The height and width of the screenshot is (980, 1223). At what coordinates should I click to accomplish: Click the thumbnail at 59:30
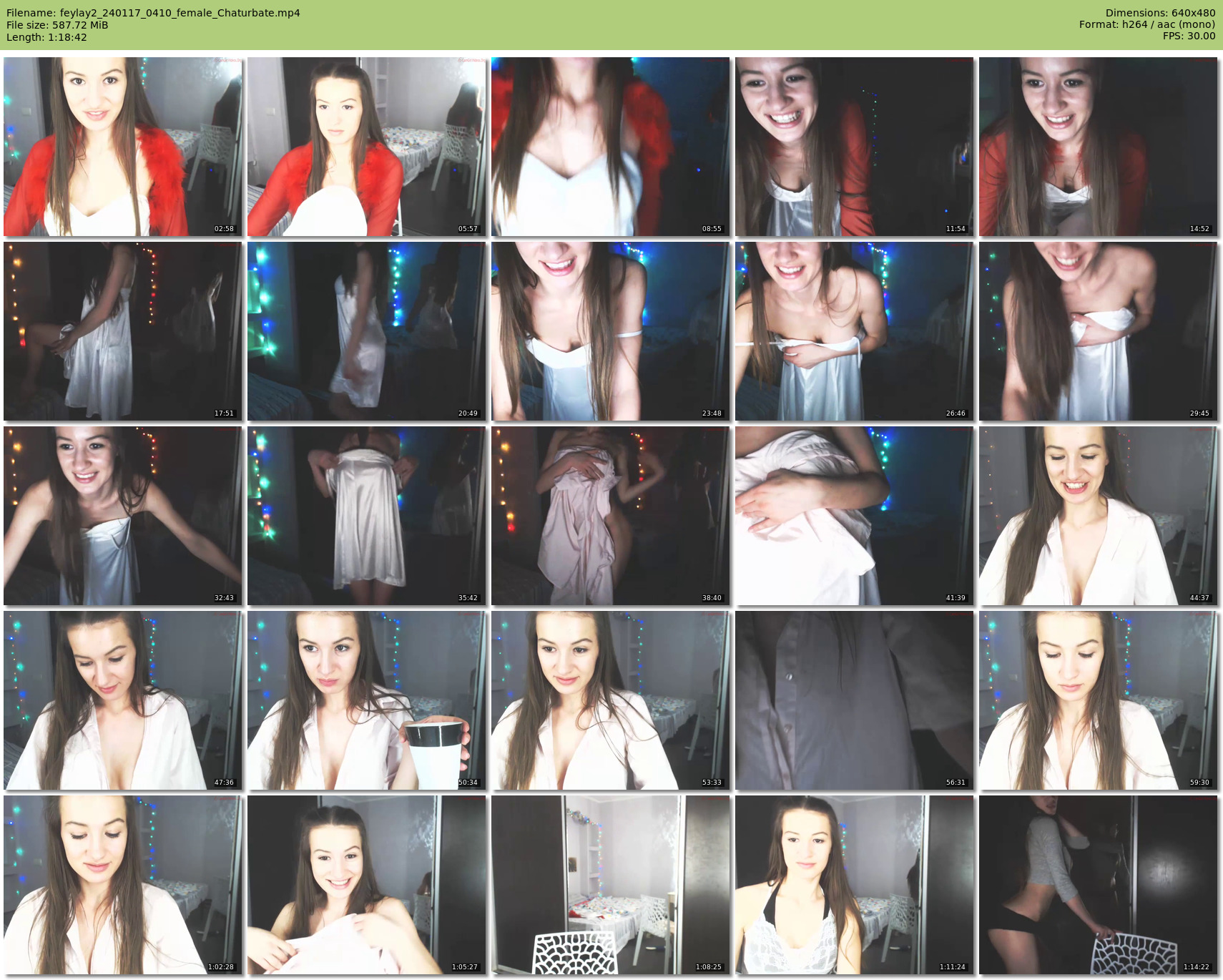tap(1099, 700)
